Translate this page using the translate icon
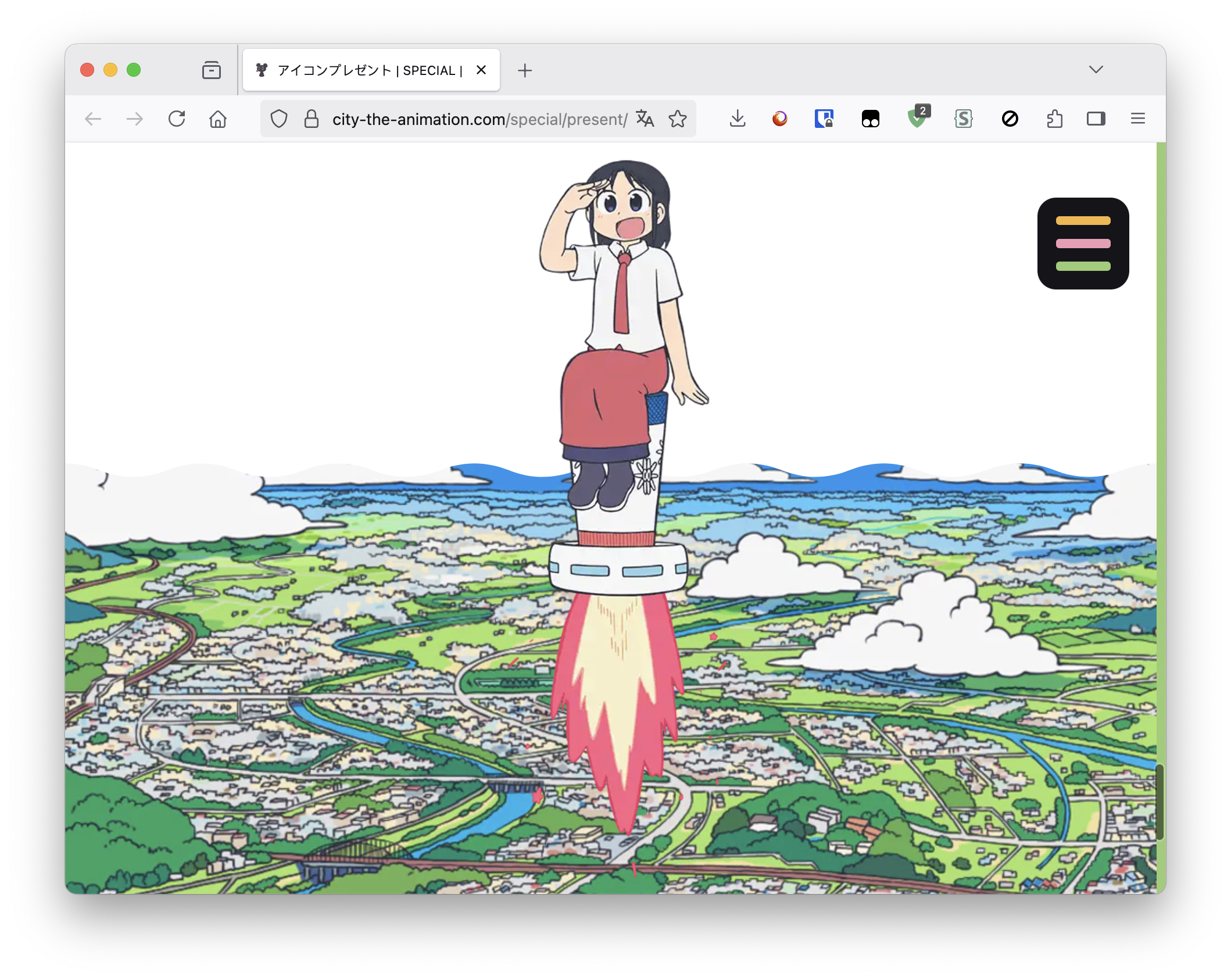Viewport: 1231px width, 980px height. (645, 119)
